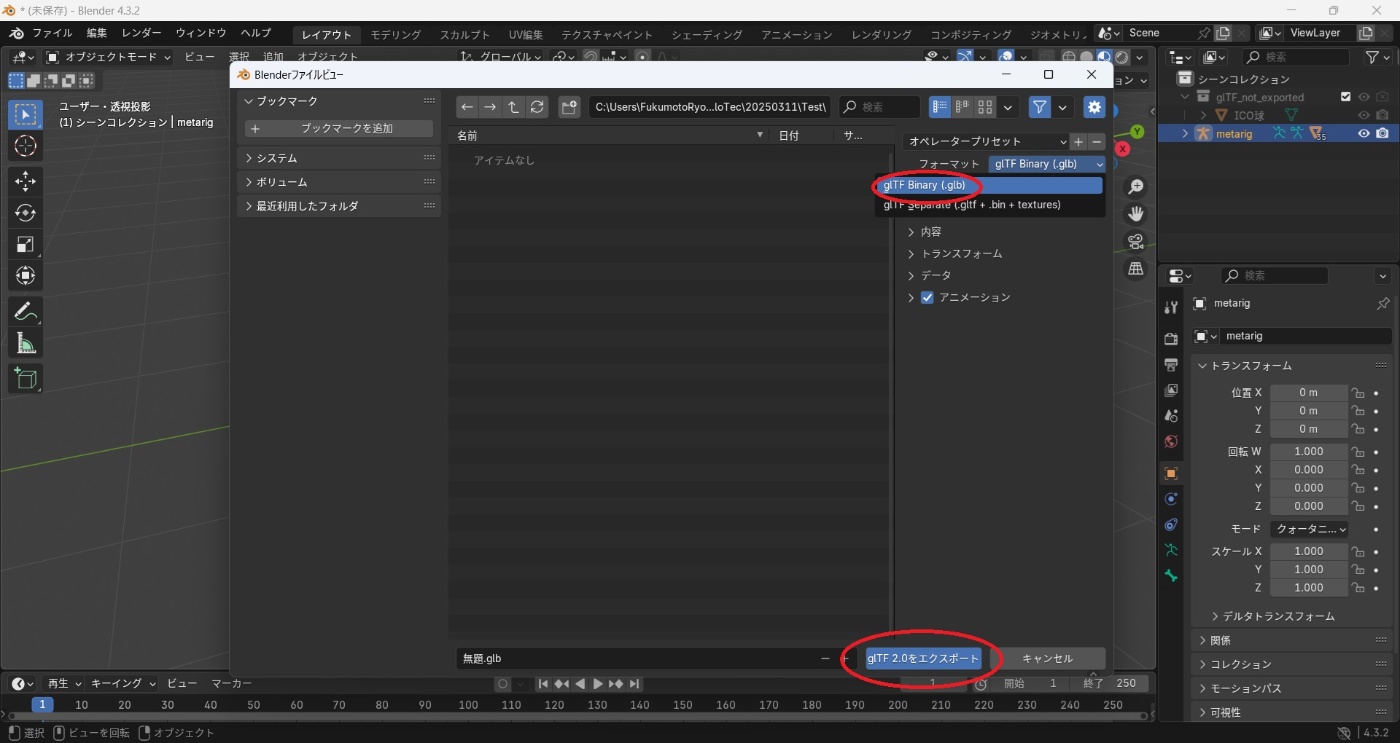Click ブックマークを追加 button
The height and width of the screenshot is (743, 1400).
(x=339, y=129)
